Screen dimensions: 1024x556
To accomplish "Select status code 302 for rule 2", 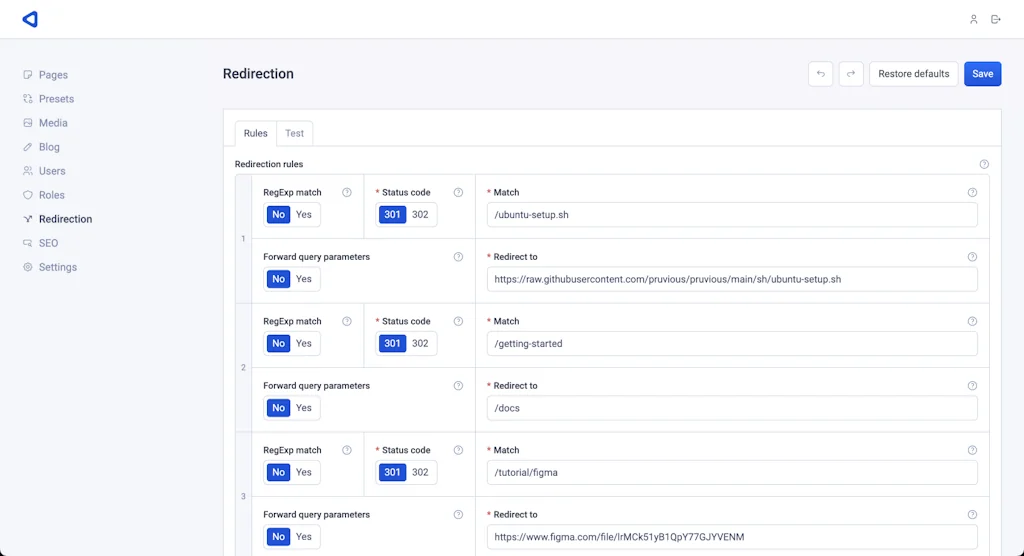I will [x=420, y=344].
